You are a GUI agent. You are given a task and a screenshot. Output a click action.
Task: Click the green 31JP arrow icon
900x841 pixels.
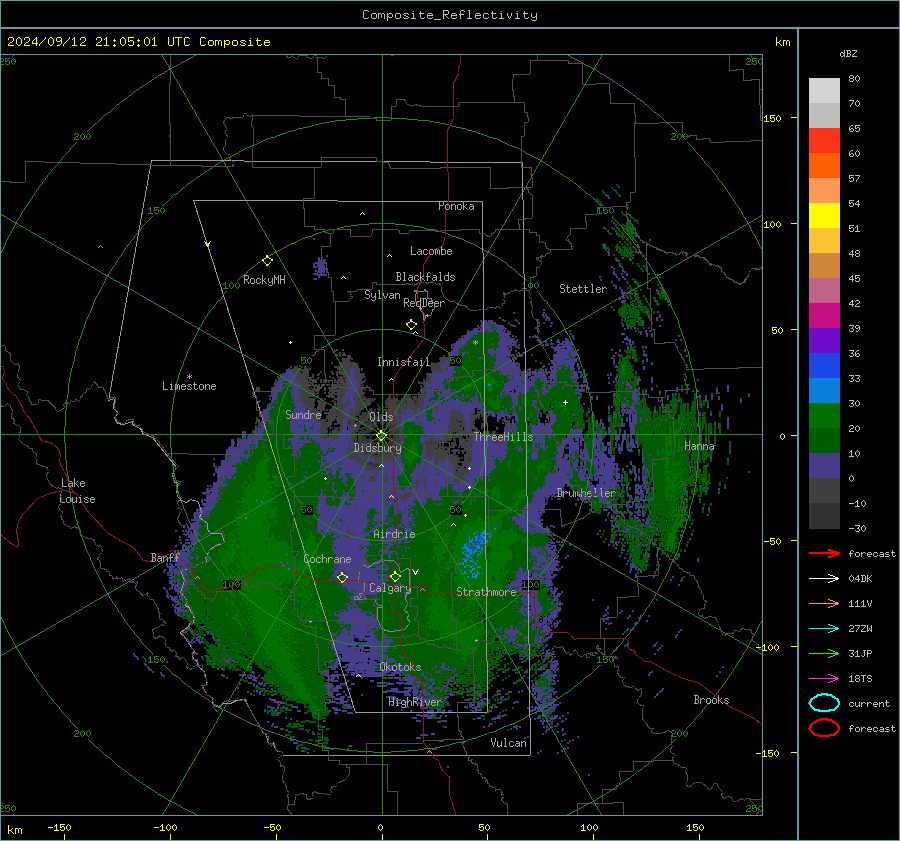pyautogui.click(x=824, y=653)
